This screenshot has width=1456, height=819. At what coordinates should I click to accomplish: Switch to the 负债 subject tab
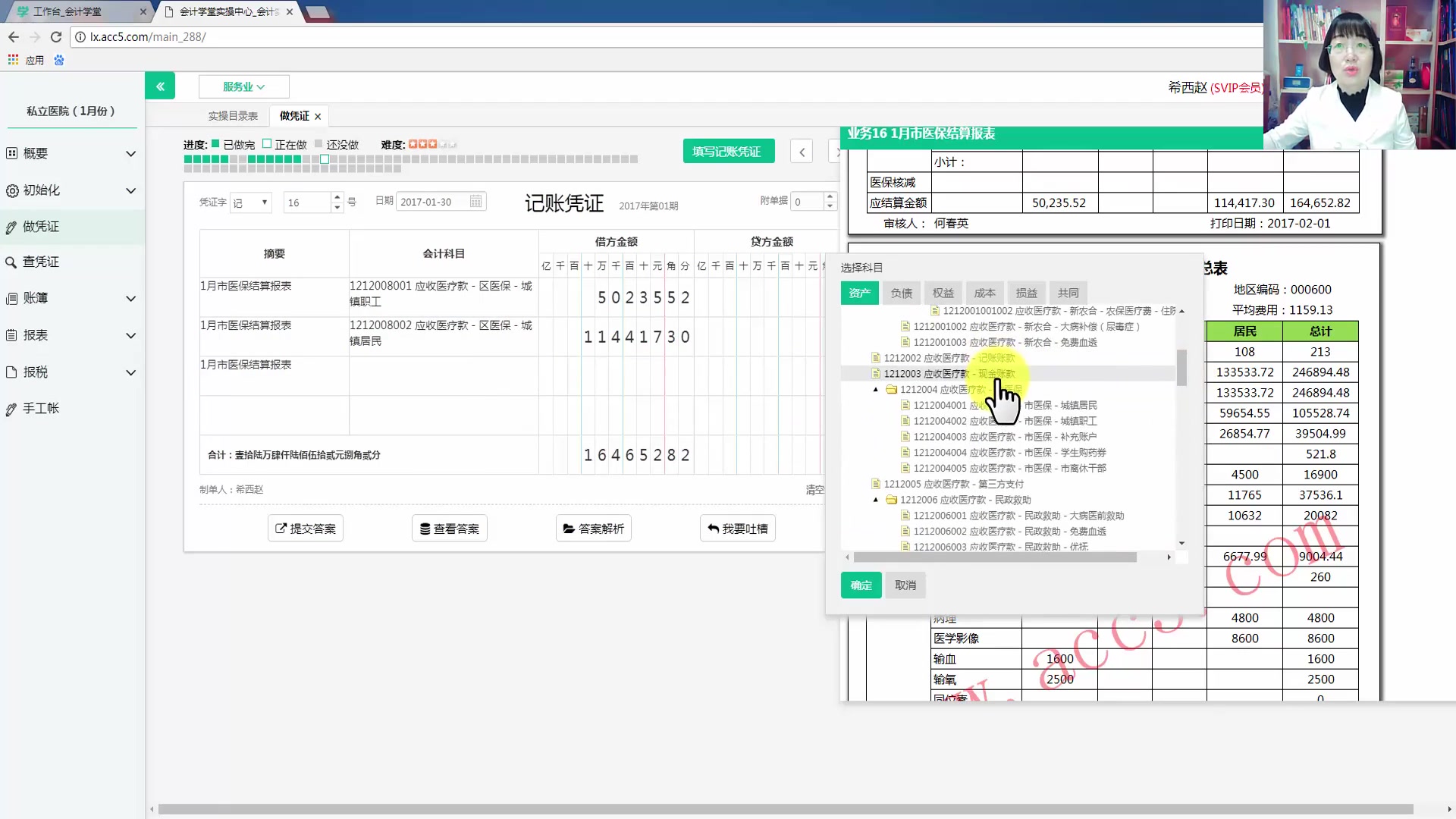click(x=901, y=293)
